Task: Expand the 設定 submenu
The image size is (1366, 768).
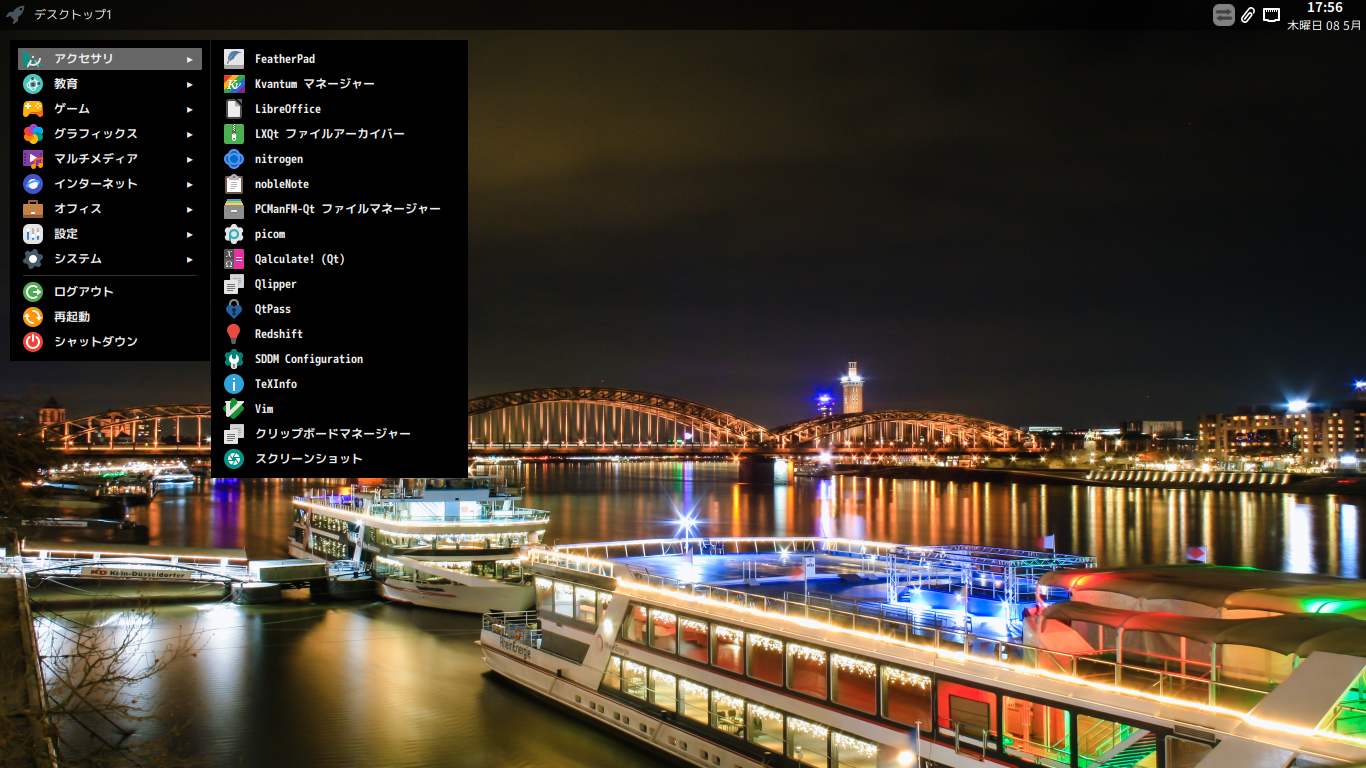Action: 65,233
